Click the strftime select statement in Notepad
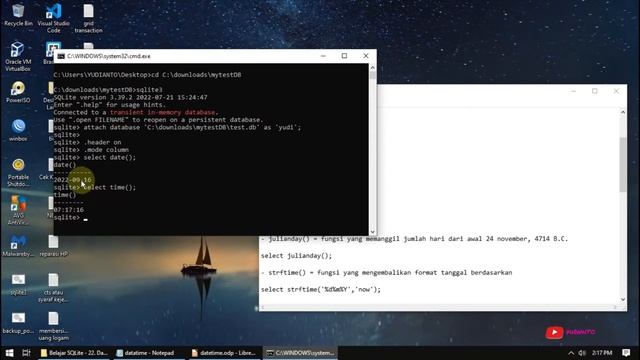Image resolution: width=640 pixels, height=360 pixels. pos(320,289)
